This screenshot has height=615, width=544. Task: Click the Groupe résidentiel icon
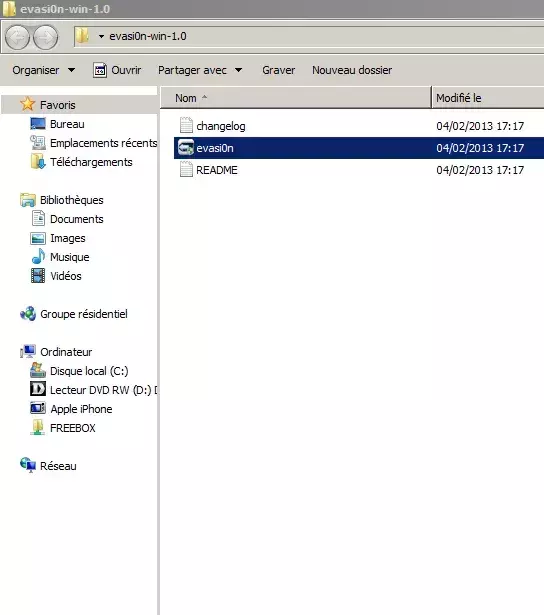click(28, 313)
